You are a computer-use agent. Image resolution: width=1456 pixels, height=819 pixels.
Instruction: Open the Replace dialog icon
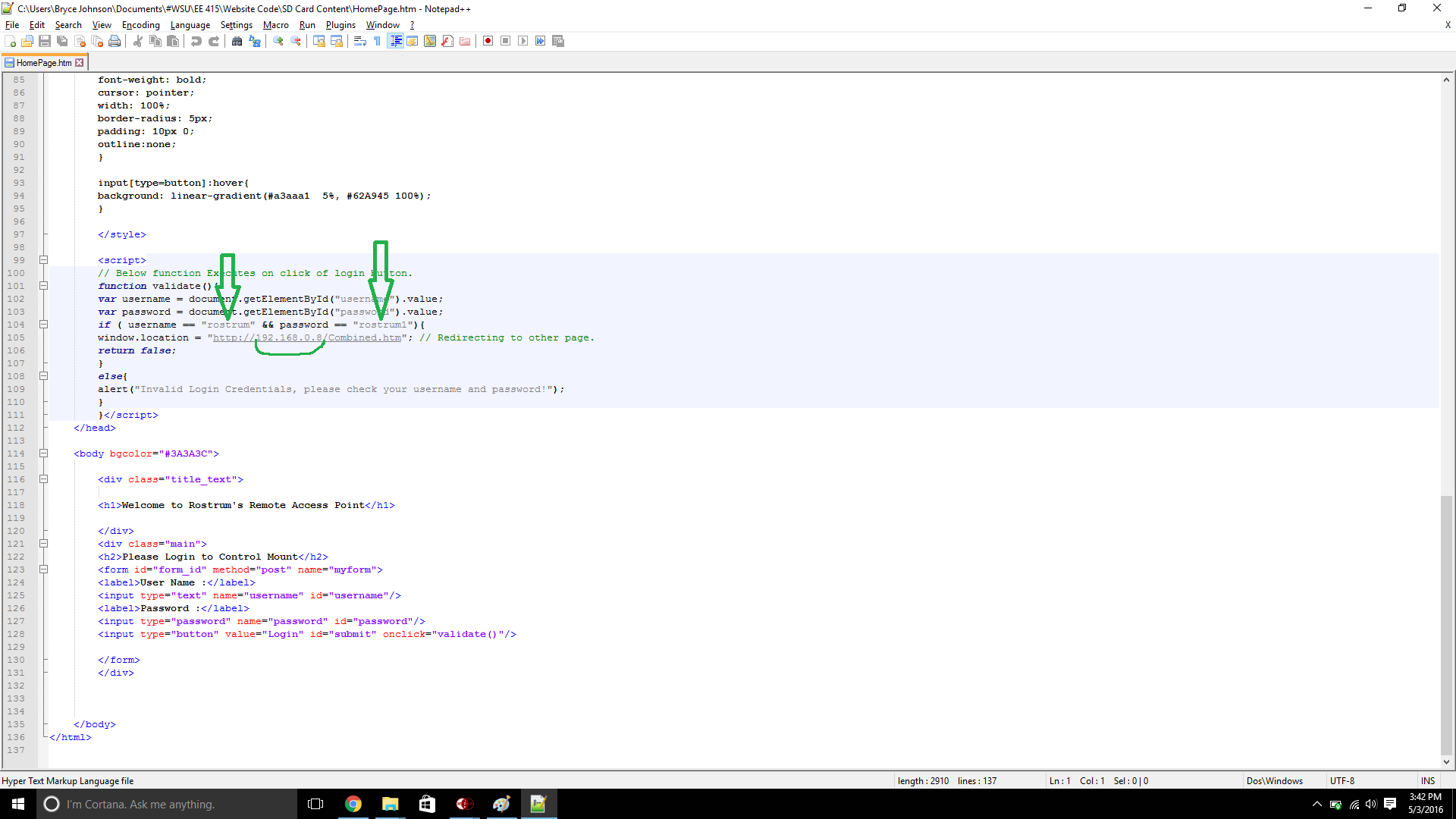[x=255, y=41]
